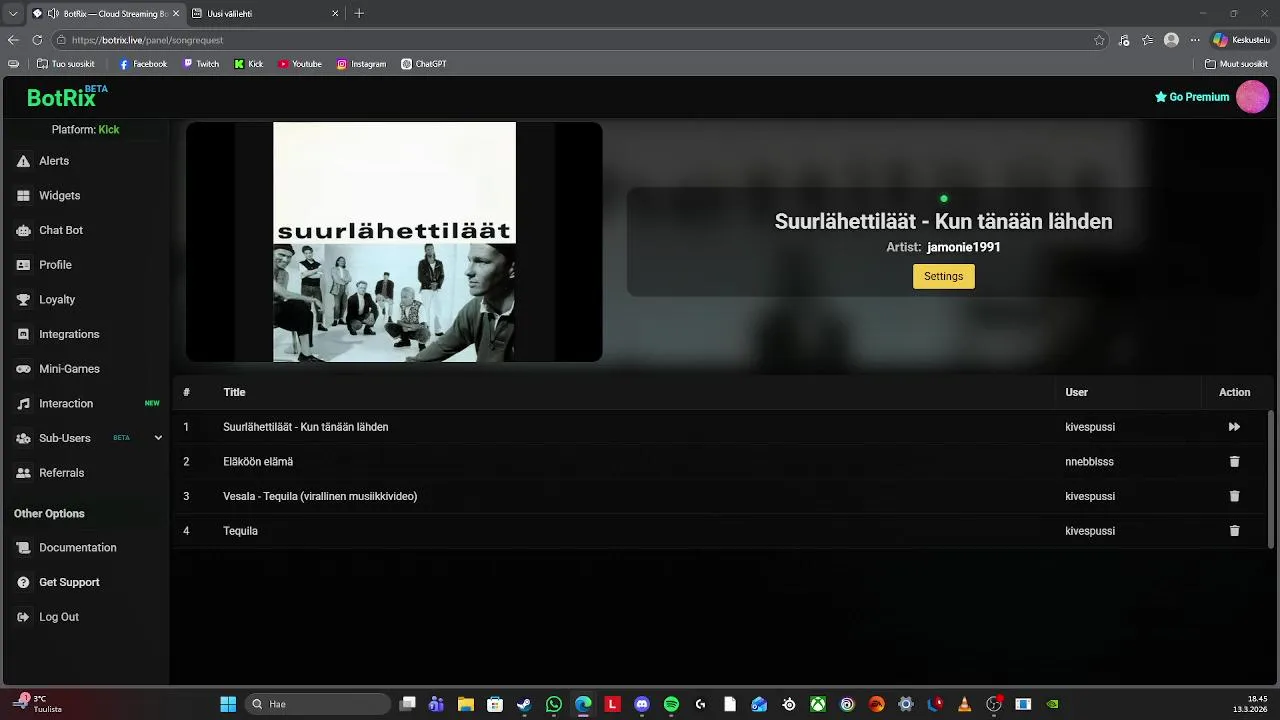Open the Windows Start menu
Image resolution: width=1280 pixels, height=720 pixels.
(x=228, y=704)
